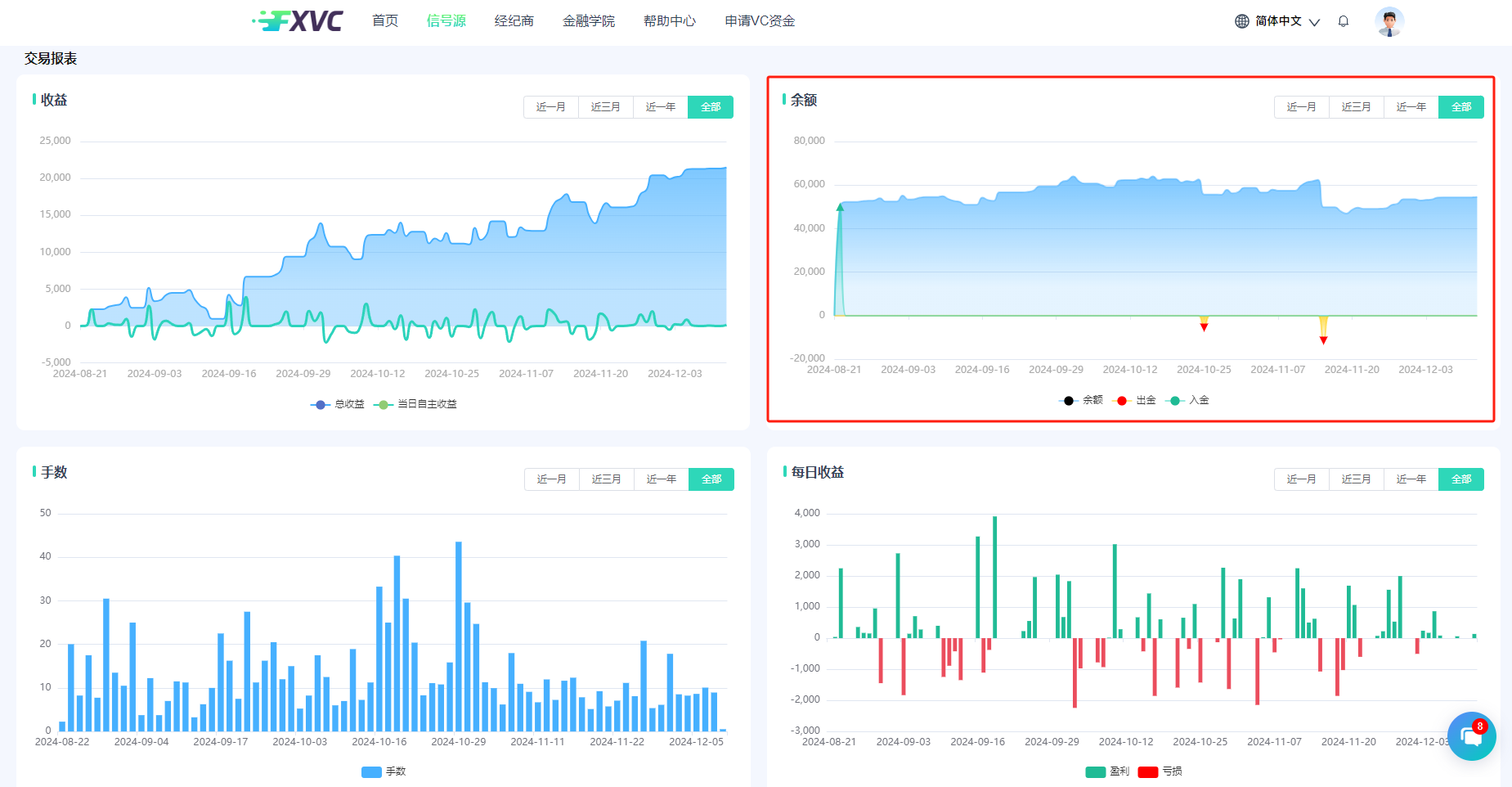The width and height of the screenshot is (1512, 787).
Task: Select 全部 in the 每日收益 chart
Action: click(x=1461, y=479)
